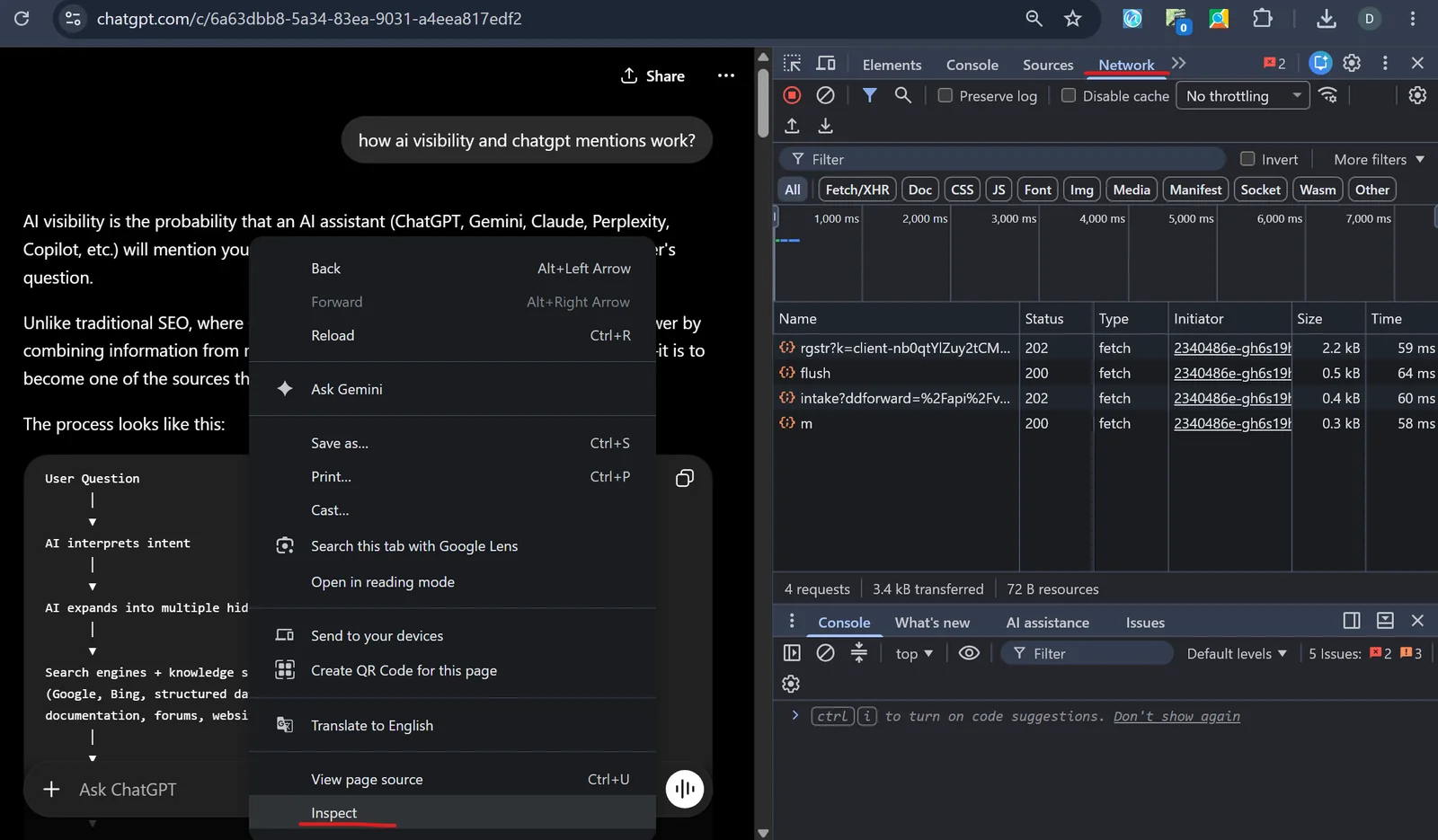Screen dimensions: 1438x840
Task: Switch to the Sources tab
Action: click(x=1048, y=65)
